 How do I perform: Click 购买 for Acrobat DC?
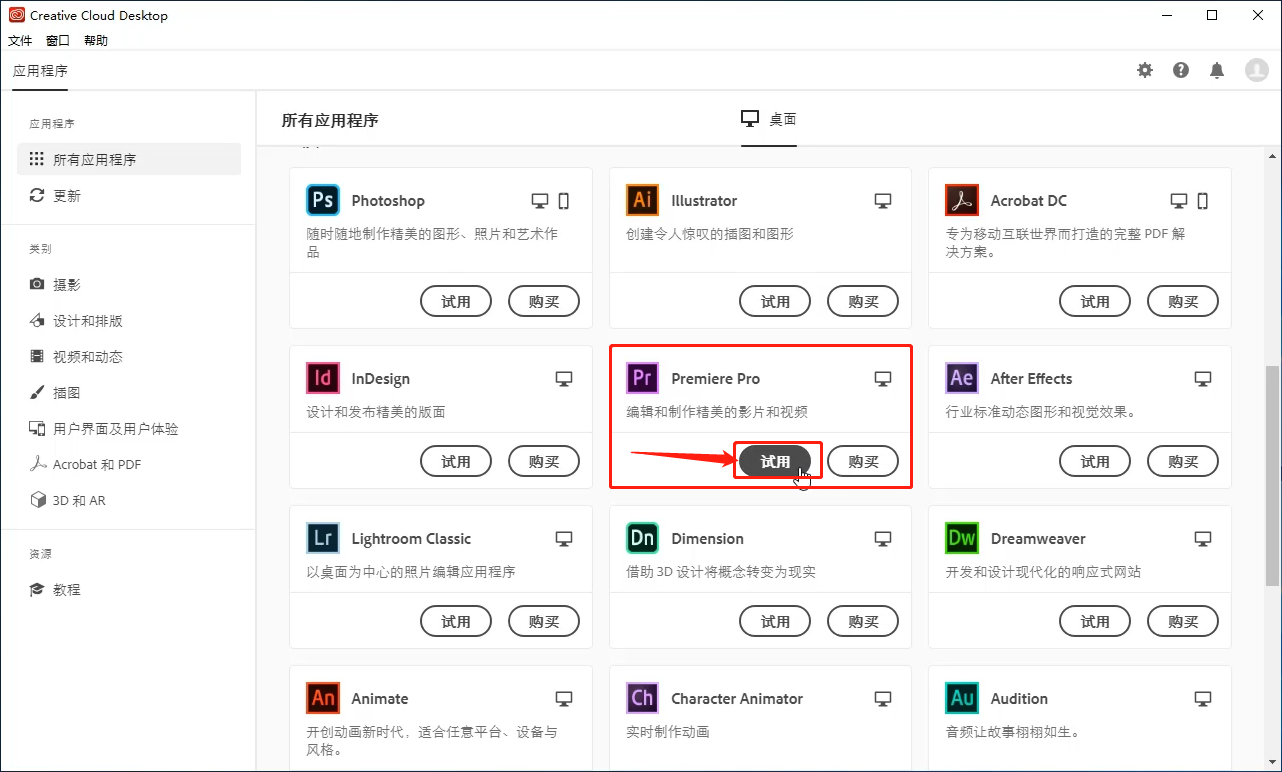pyautogui.click(x=1183, y=301)
